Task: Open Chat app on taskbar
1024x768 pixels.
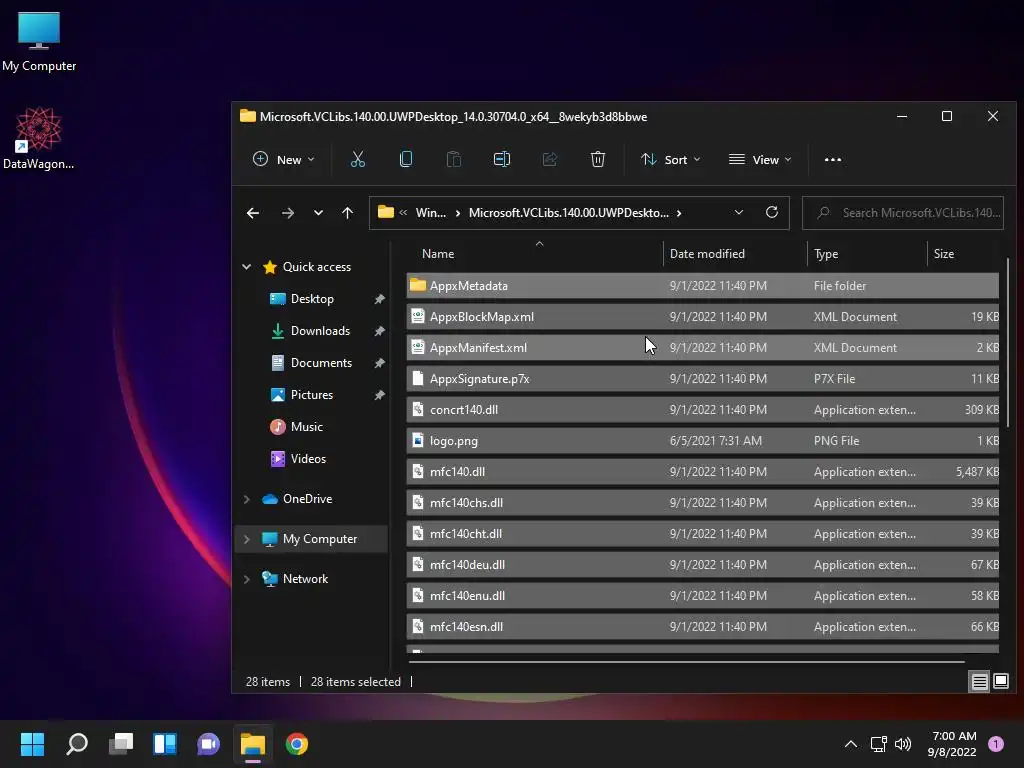Action: pyautogui.click(x=208, y=744)
